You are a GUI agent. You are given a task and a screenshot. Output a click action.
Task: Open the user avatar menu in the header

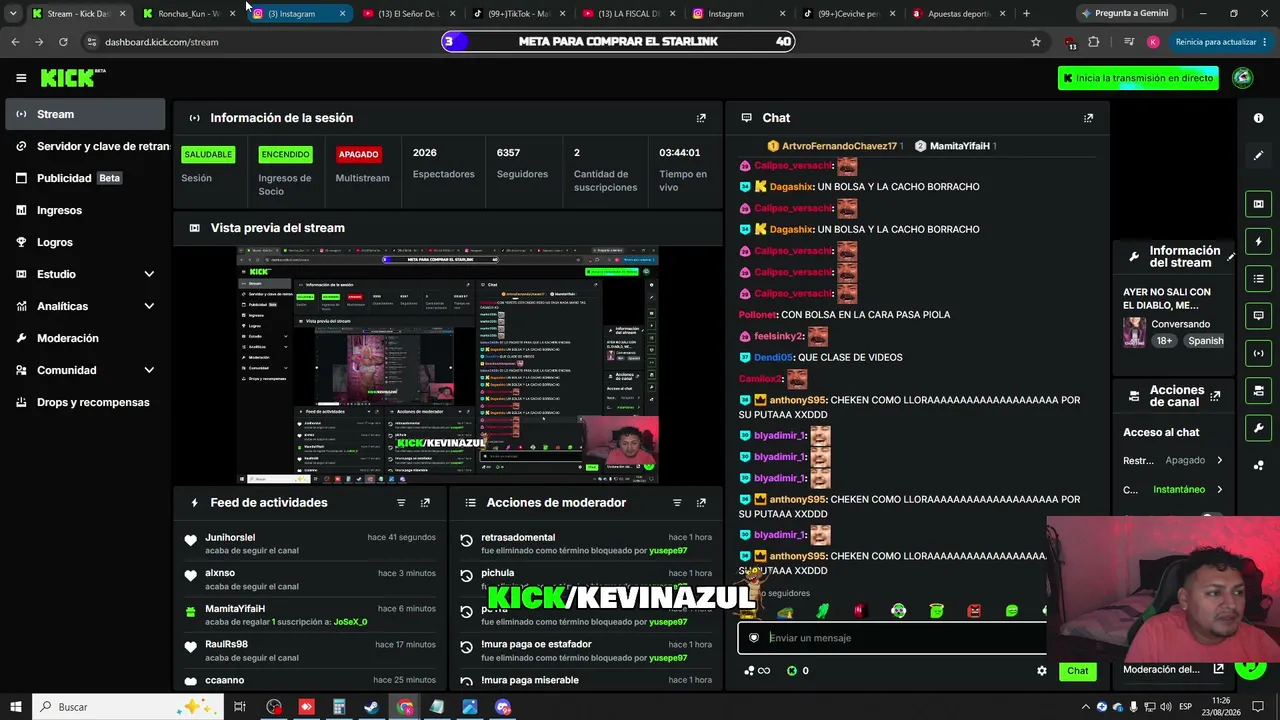1243,78
